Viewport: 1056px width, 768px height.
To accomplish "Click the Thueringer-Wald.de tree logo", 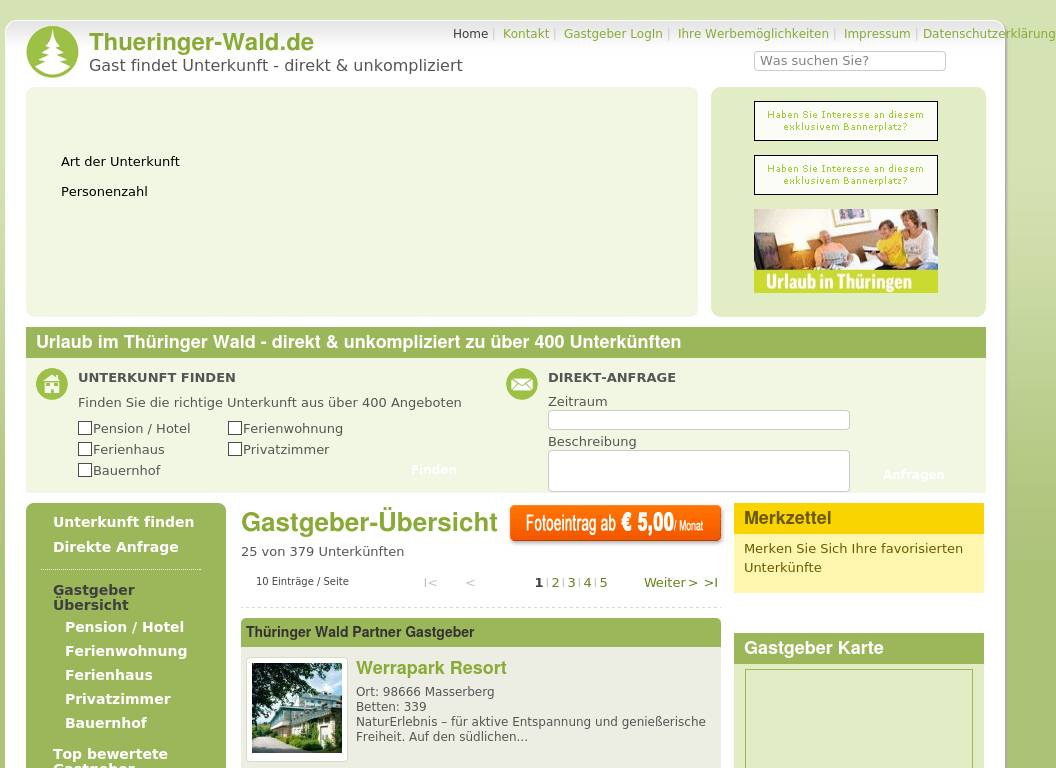I will 52,52.
